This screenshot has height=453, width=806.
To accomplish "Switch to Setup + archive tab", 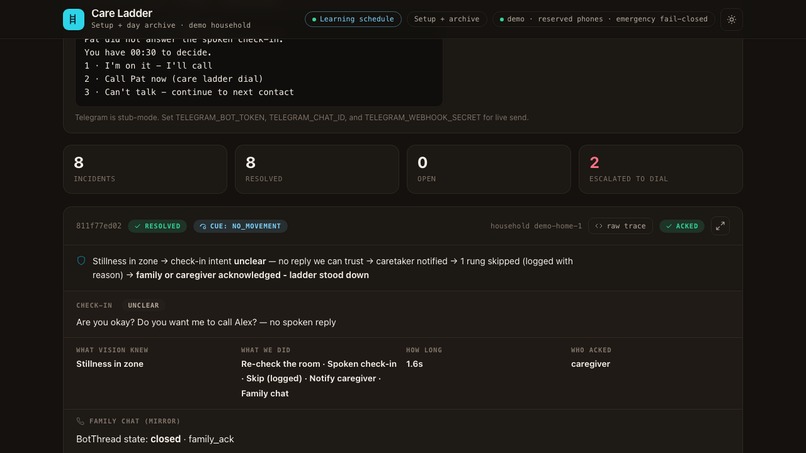I will click(446, 19).
